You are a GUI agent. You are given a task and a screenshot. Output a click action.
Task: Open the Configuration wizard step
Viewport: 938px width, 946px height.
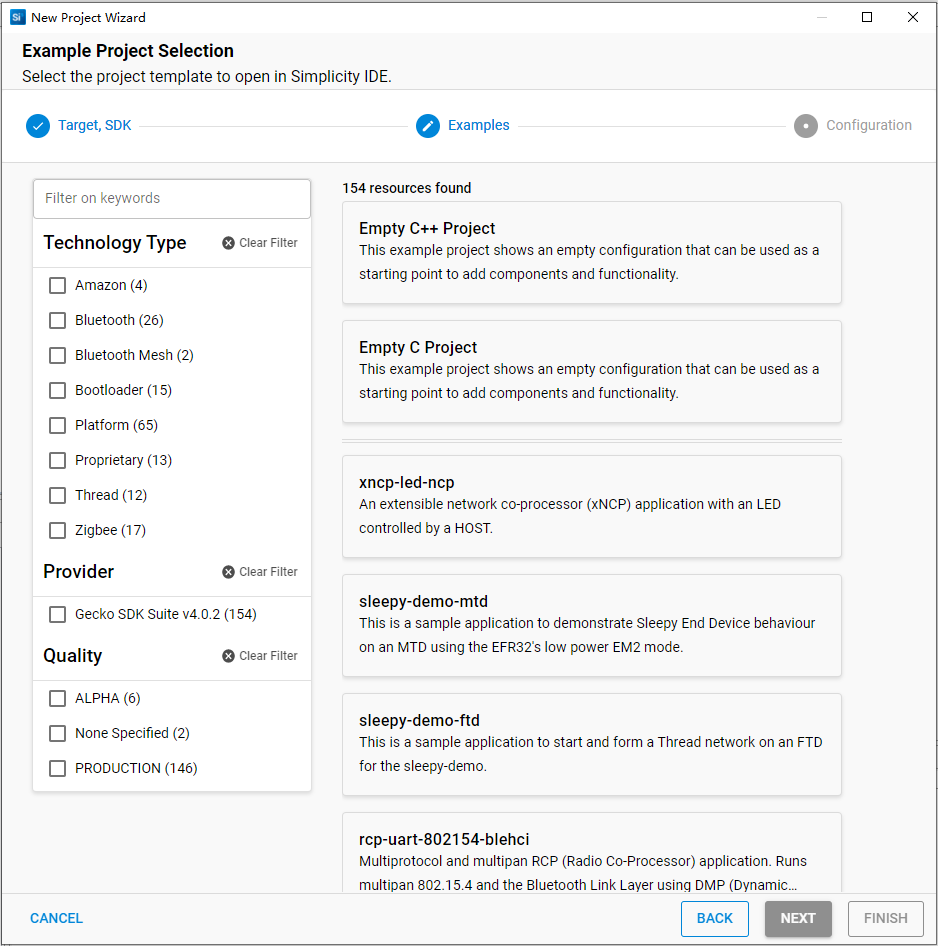(x=868, y=126)
